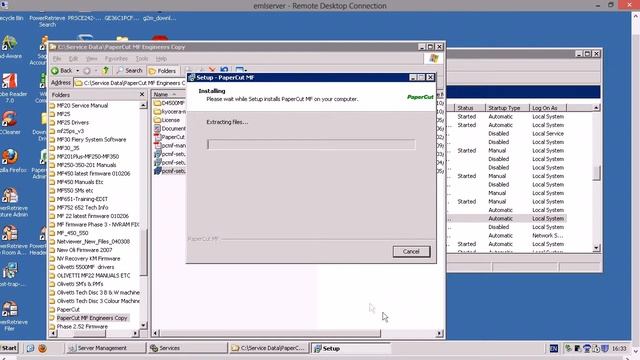640x360 pixels.
Task: Close the Folders pane with its X
Action: tap(142, 94)
